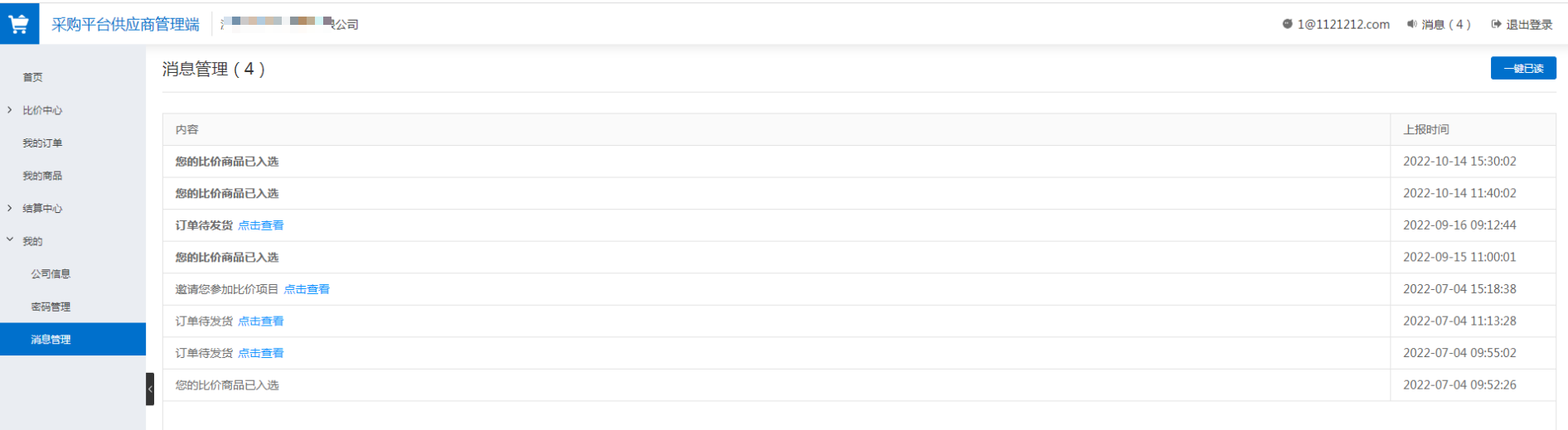Screen dimensions: 1568x430
Task: Expand the 比价中心 menu chevron
Action: tap(10, 109)
